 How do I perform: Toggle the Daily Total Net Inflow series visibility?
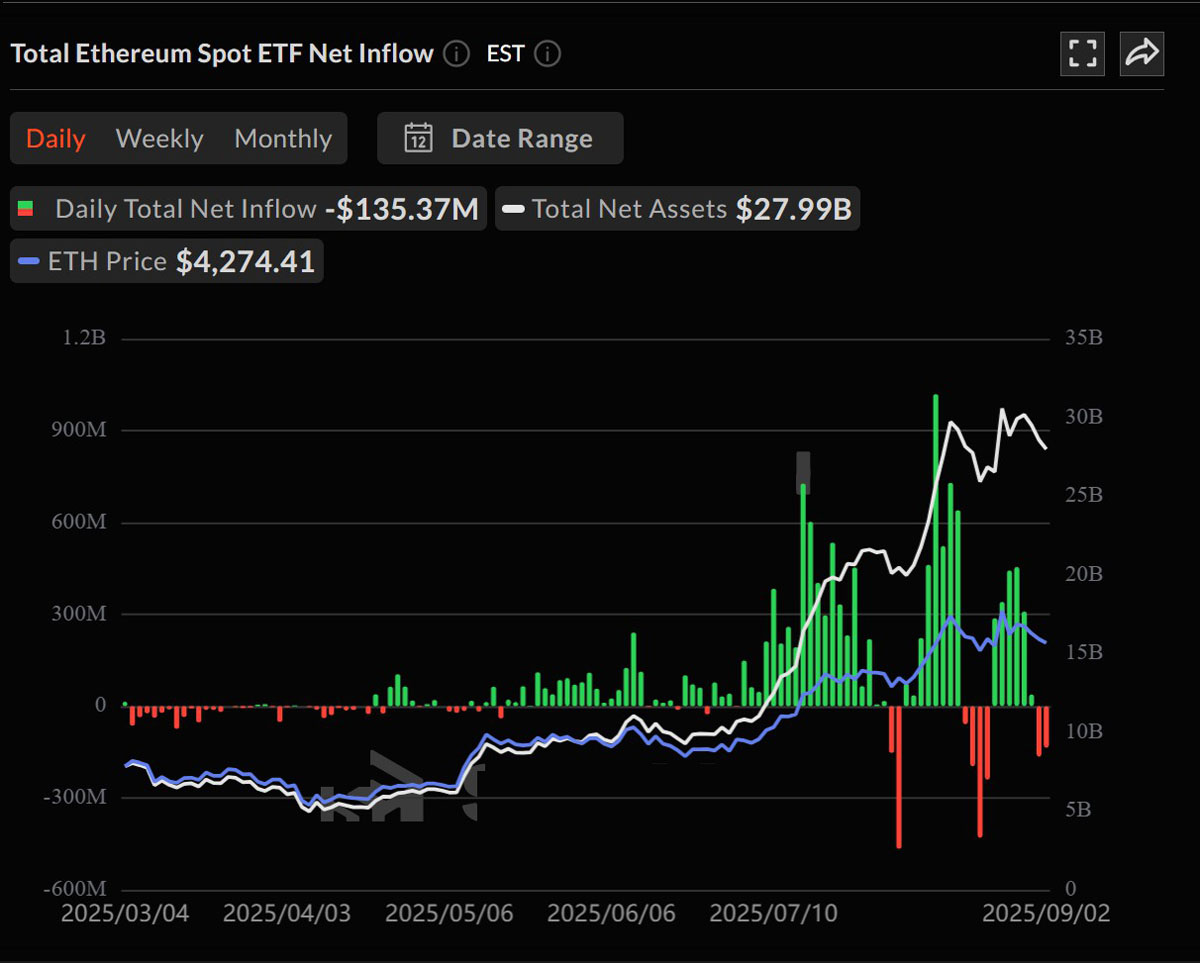pyautogui.click(x=186, y=208)
